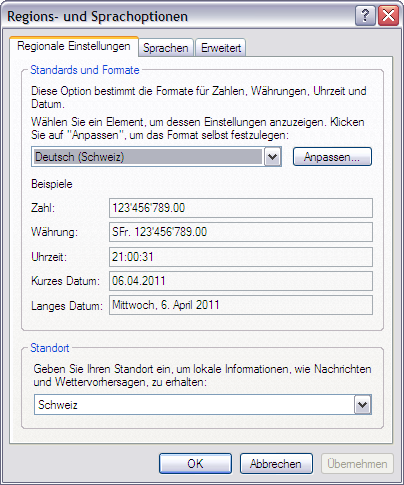Open the Sprachen tab
Viewport: 404px width, 485px height.
coord(166,48)
